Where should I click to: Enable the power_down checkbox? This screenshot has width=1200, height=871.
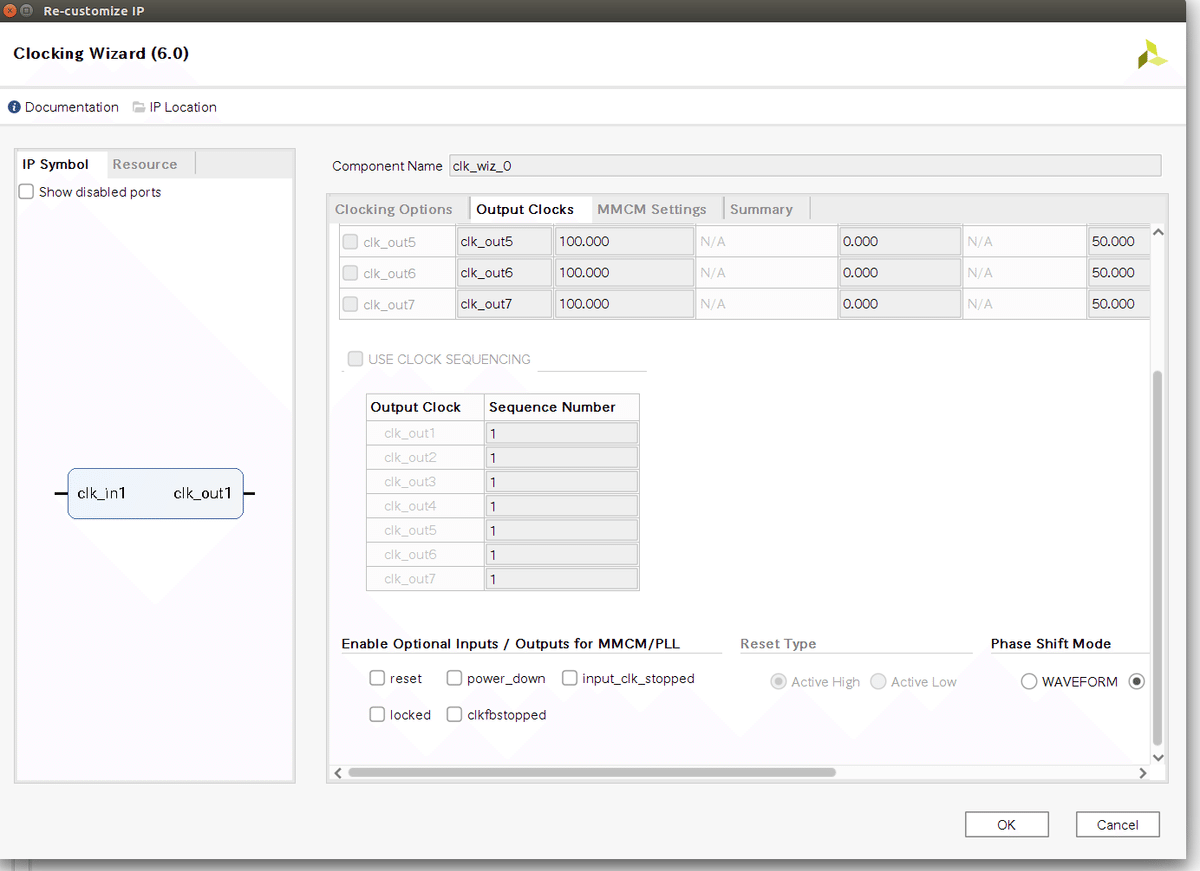click(x=454, y=678)
